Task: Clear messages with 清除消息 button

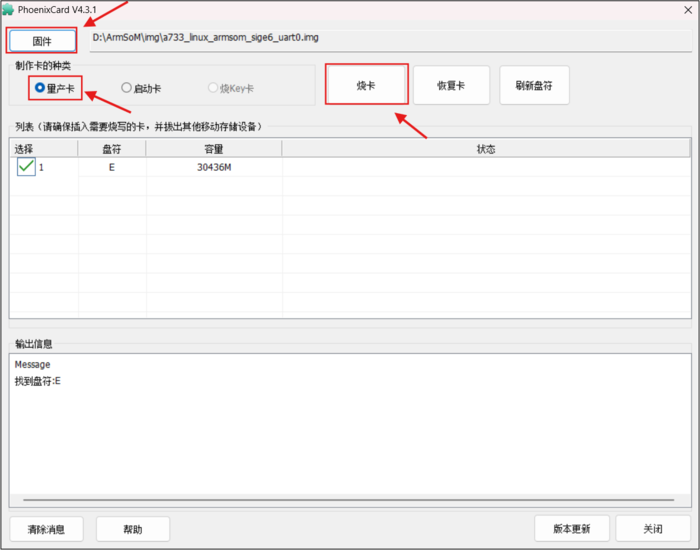Action: [46, 529]
